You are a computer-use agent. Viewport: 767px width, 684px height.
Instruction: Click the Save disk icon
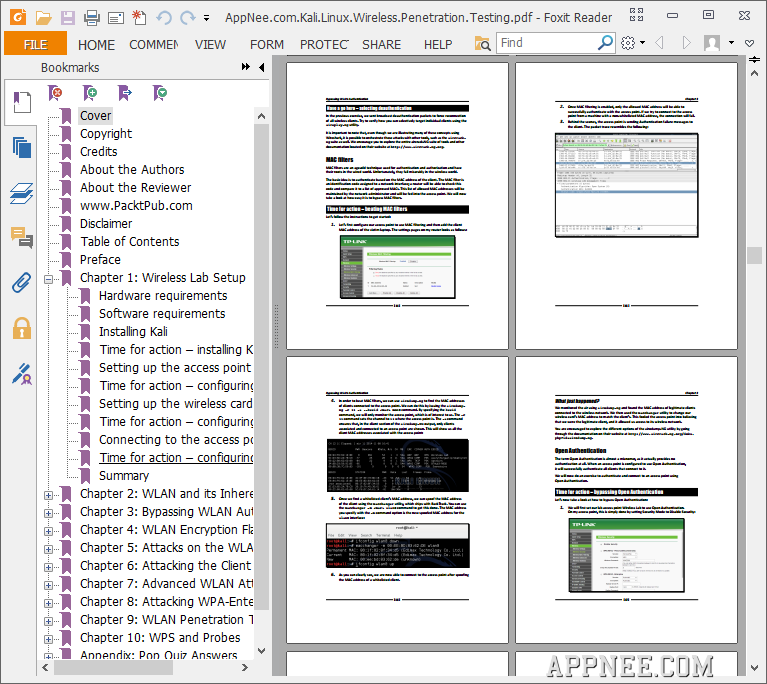[68, 18]
